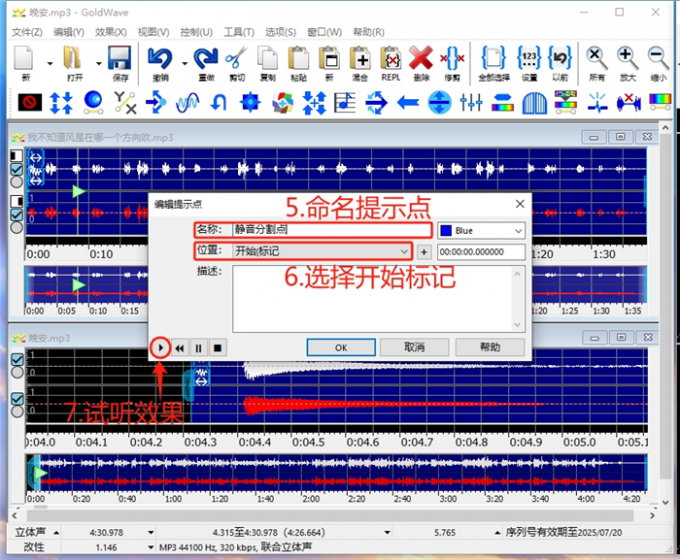The image size is (680, 560).
Task: Click the dialog pause button
Action: point(199,348)
